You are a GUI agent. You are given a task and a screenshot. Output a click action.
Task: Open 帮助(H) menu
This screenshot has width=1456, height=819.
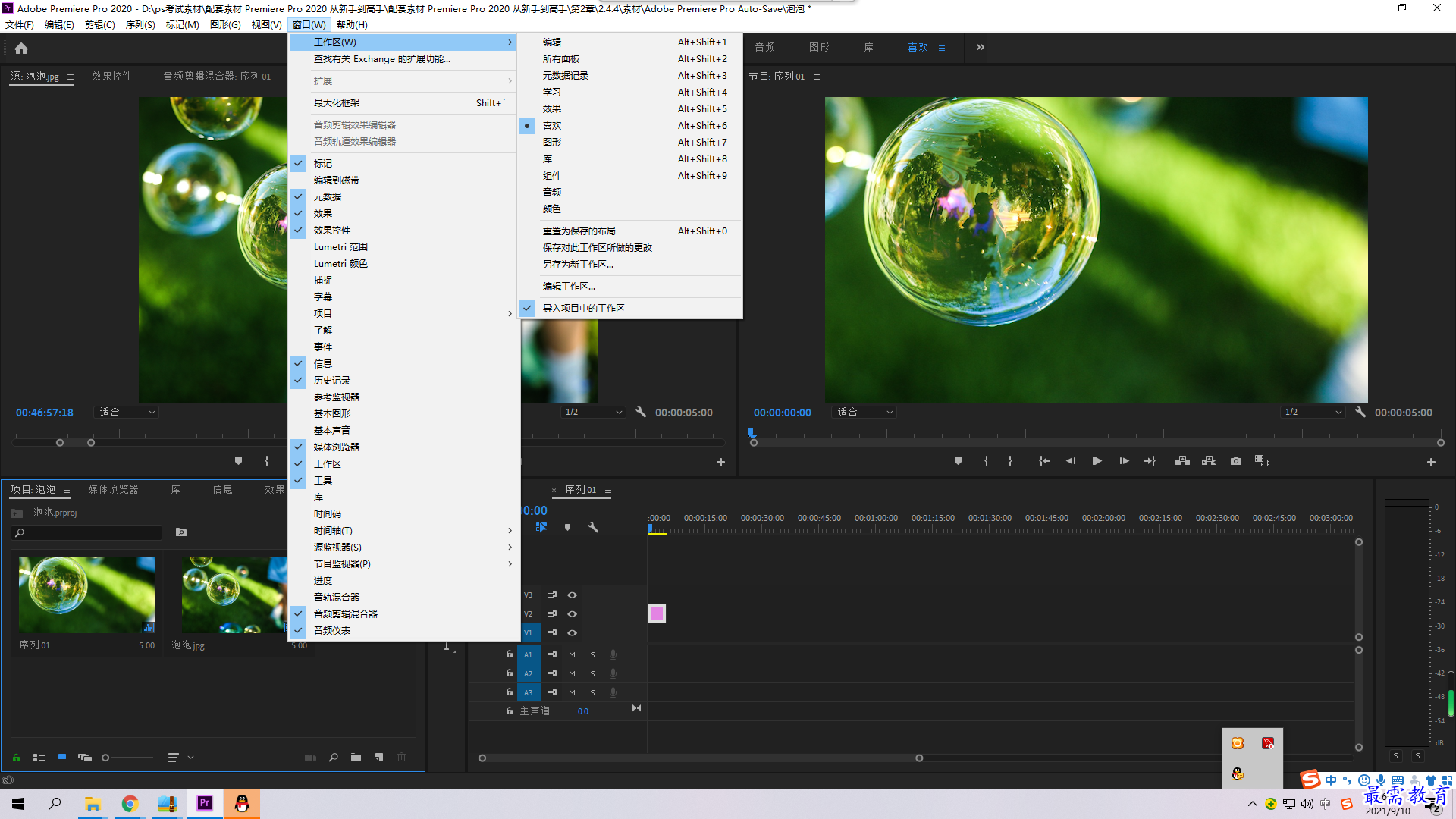point(352,24)
